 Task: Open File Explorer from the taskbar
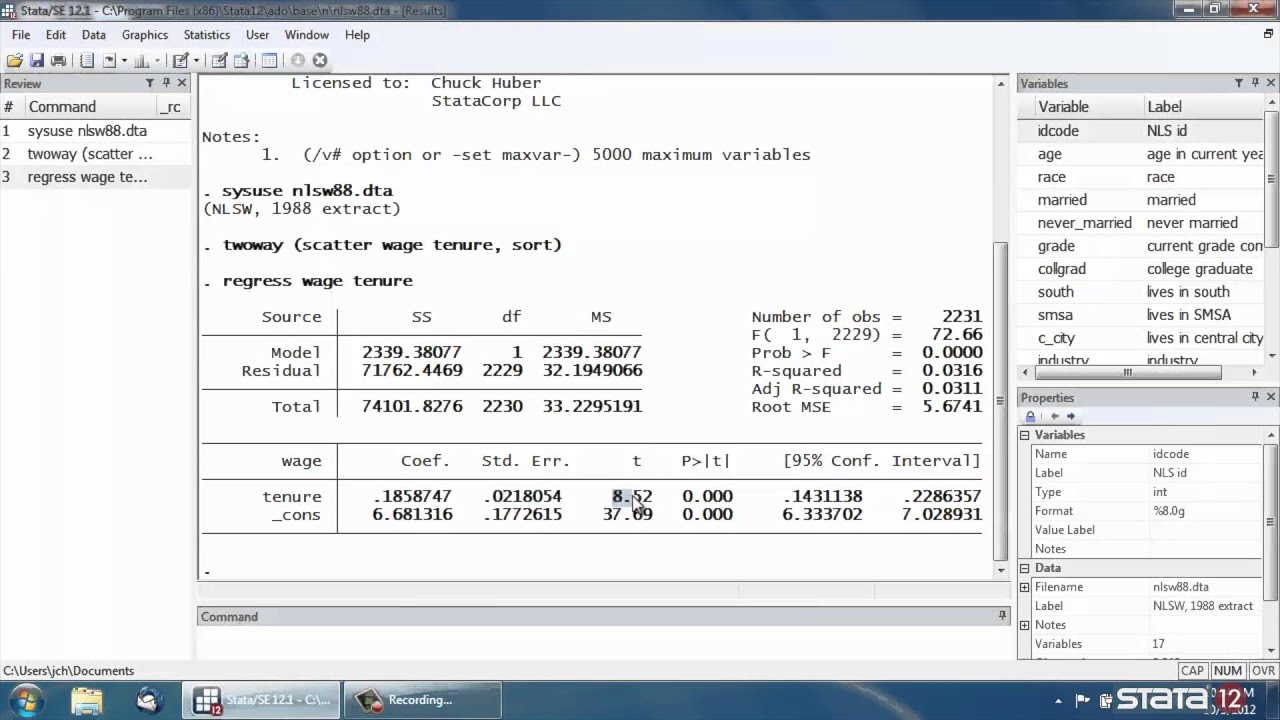coord(87,699)
